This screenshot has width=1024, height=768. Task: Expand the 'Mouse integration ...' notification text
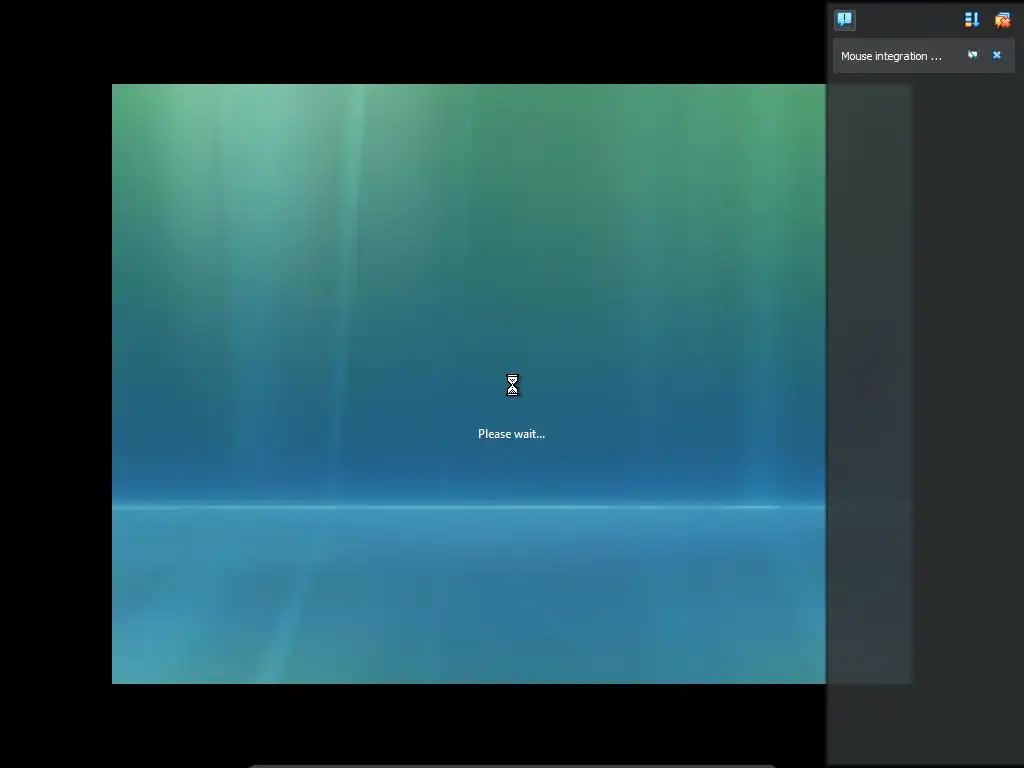coord(891,56)
